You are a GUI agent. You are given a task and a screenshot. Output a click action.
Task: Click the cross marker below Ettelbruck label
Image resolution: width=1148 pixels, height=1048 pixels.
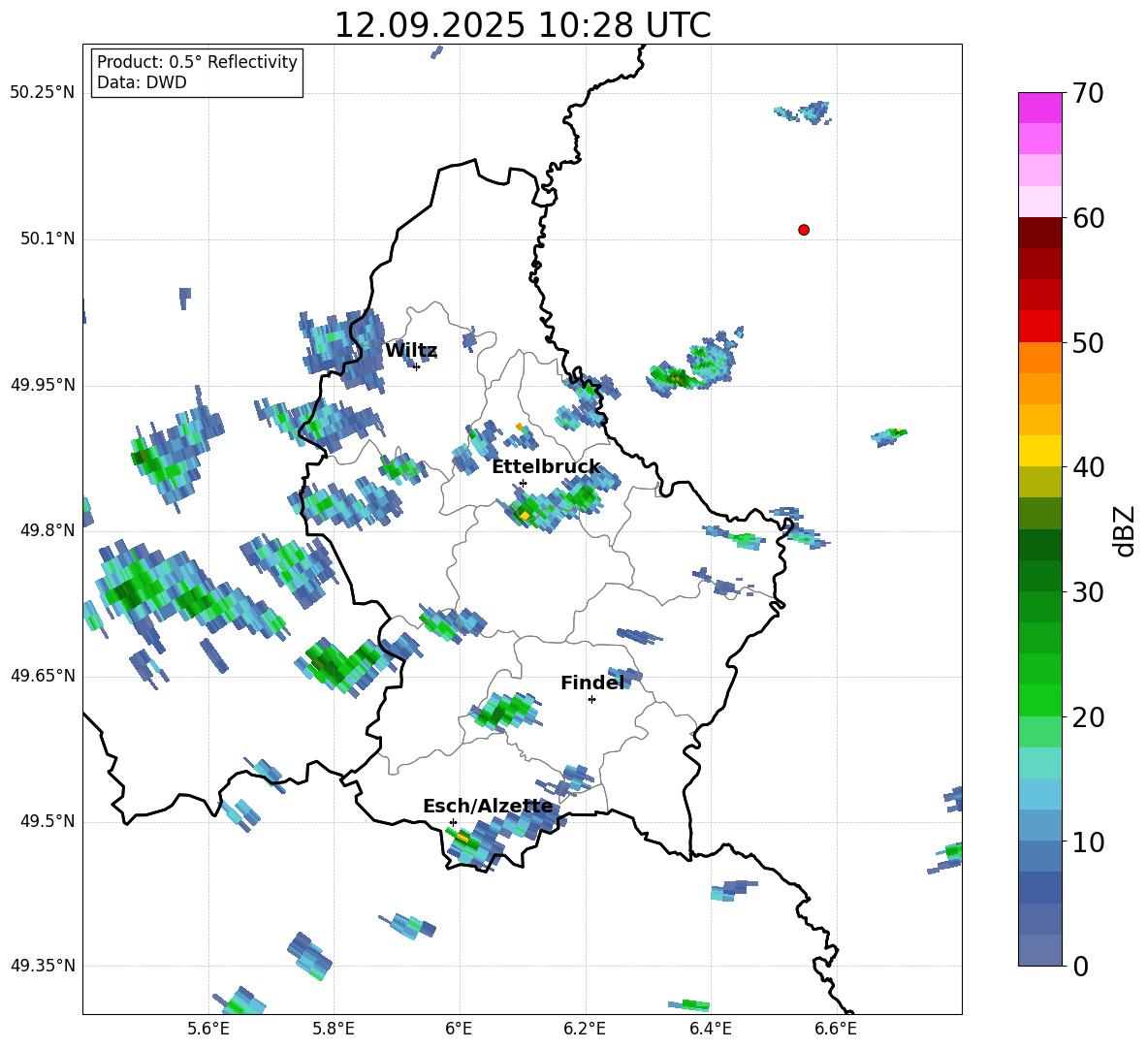tap(523, 483)
